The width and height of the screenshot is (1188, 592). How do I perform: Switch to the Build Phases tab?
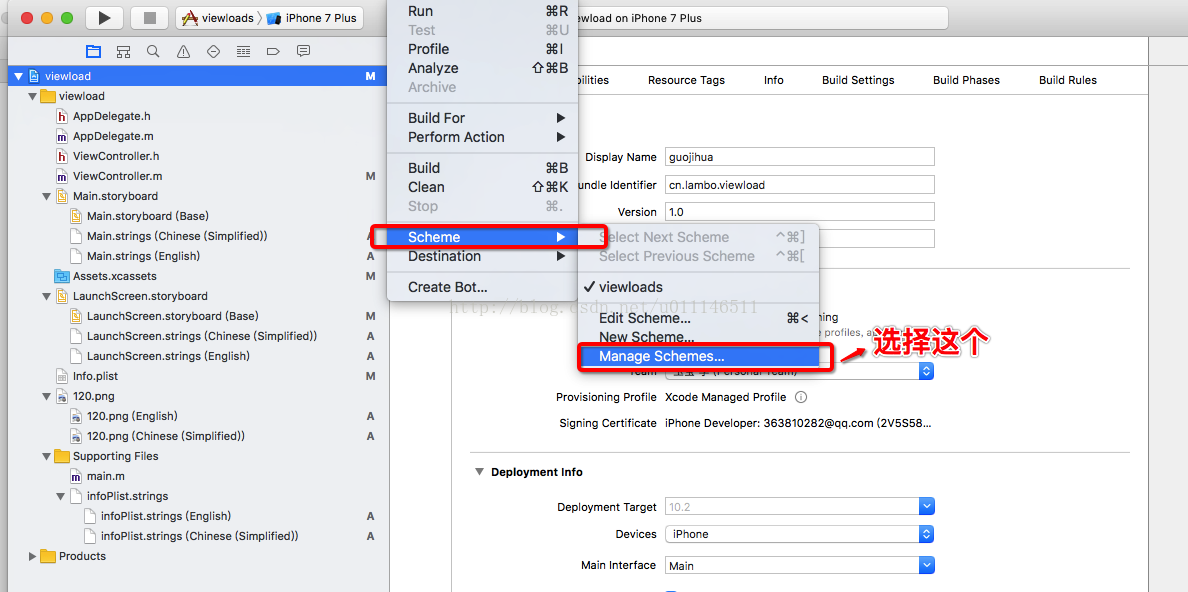(x=966, y=80)
